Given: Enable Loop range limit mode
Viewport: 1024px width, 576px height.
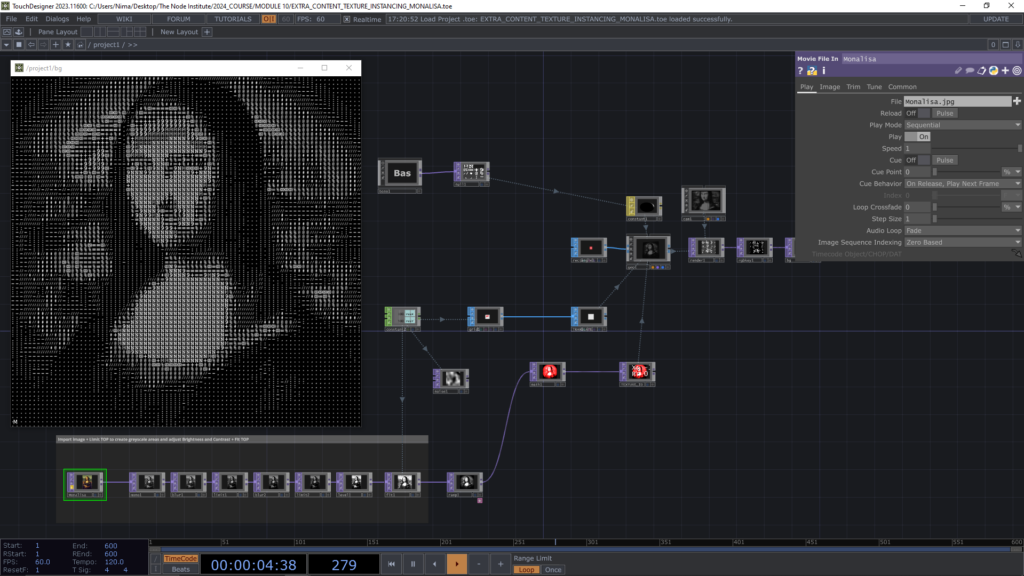Looking at the screenshot, I should [526, 570].
